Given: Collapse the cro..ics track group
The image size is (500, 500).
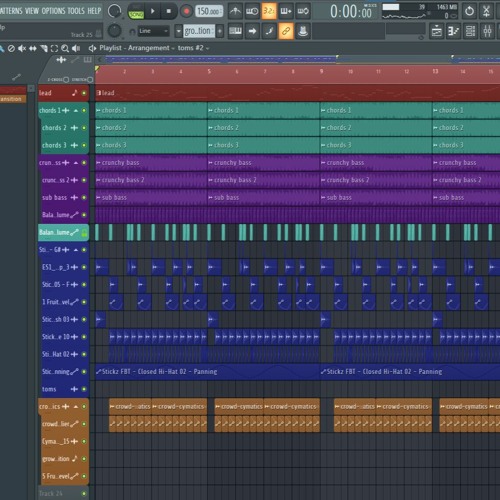Looking at the screenshot, I should pyautogui.click(x=76, y=407).
